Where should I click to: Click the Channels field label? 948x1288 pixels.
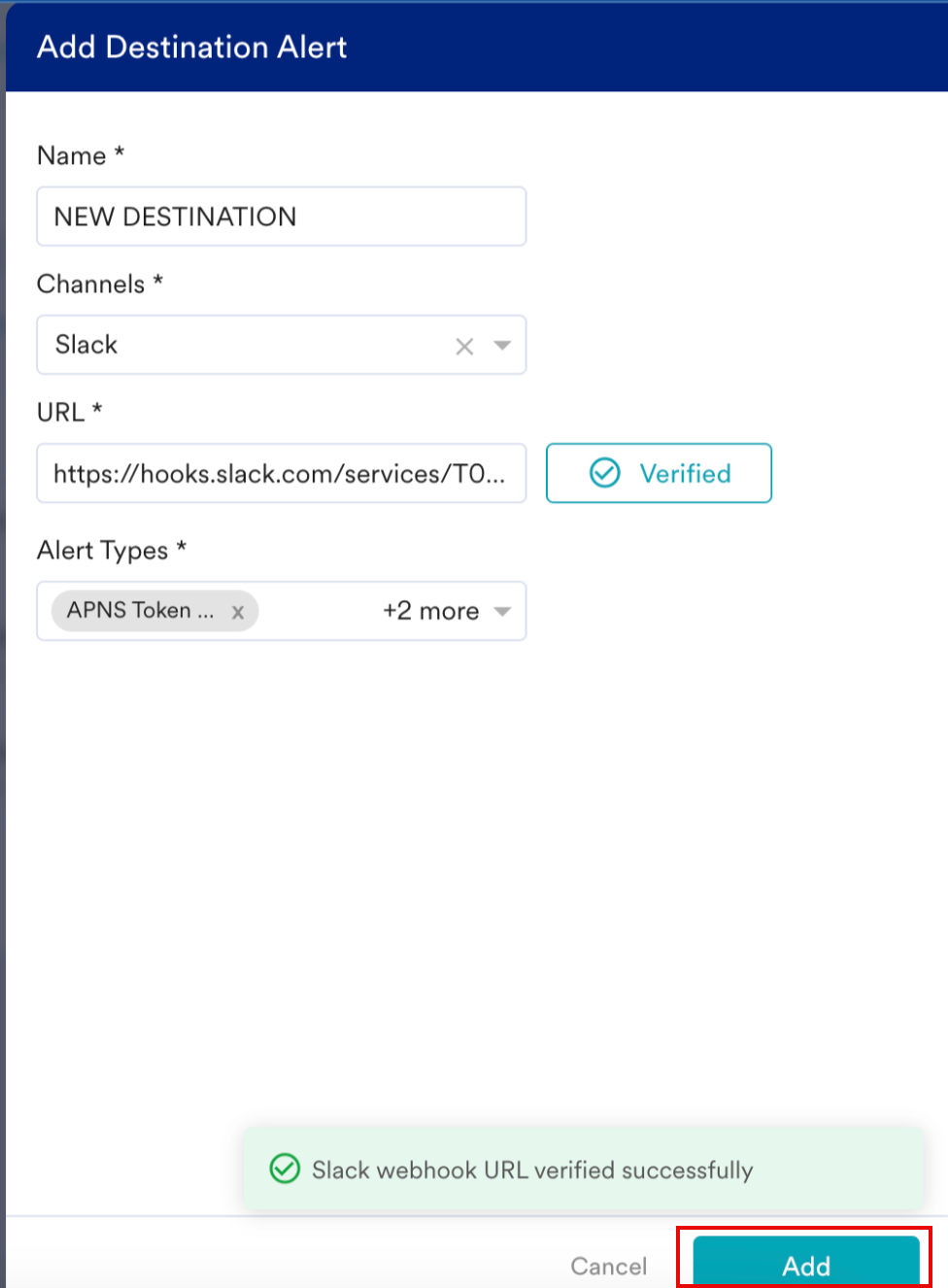pyautogui.click(x=90, y=284)
